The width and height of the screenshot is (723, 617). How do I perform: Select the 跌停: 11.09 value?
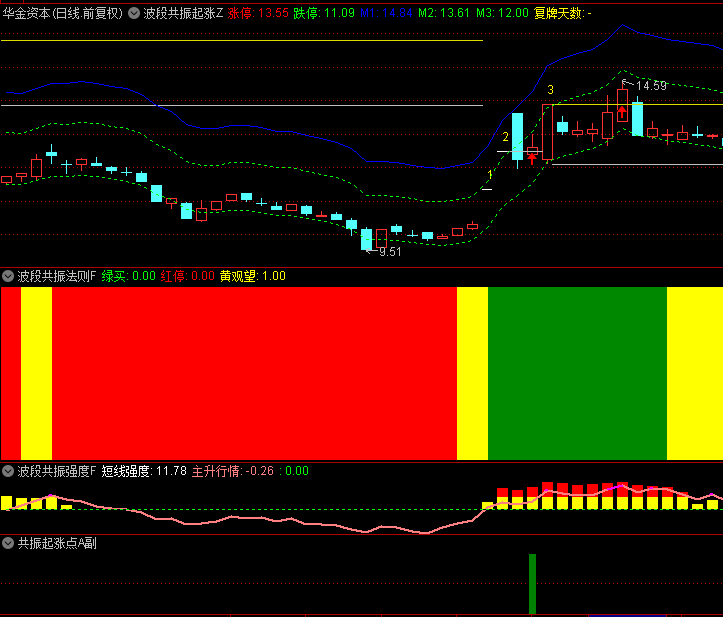324,13
